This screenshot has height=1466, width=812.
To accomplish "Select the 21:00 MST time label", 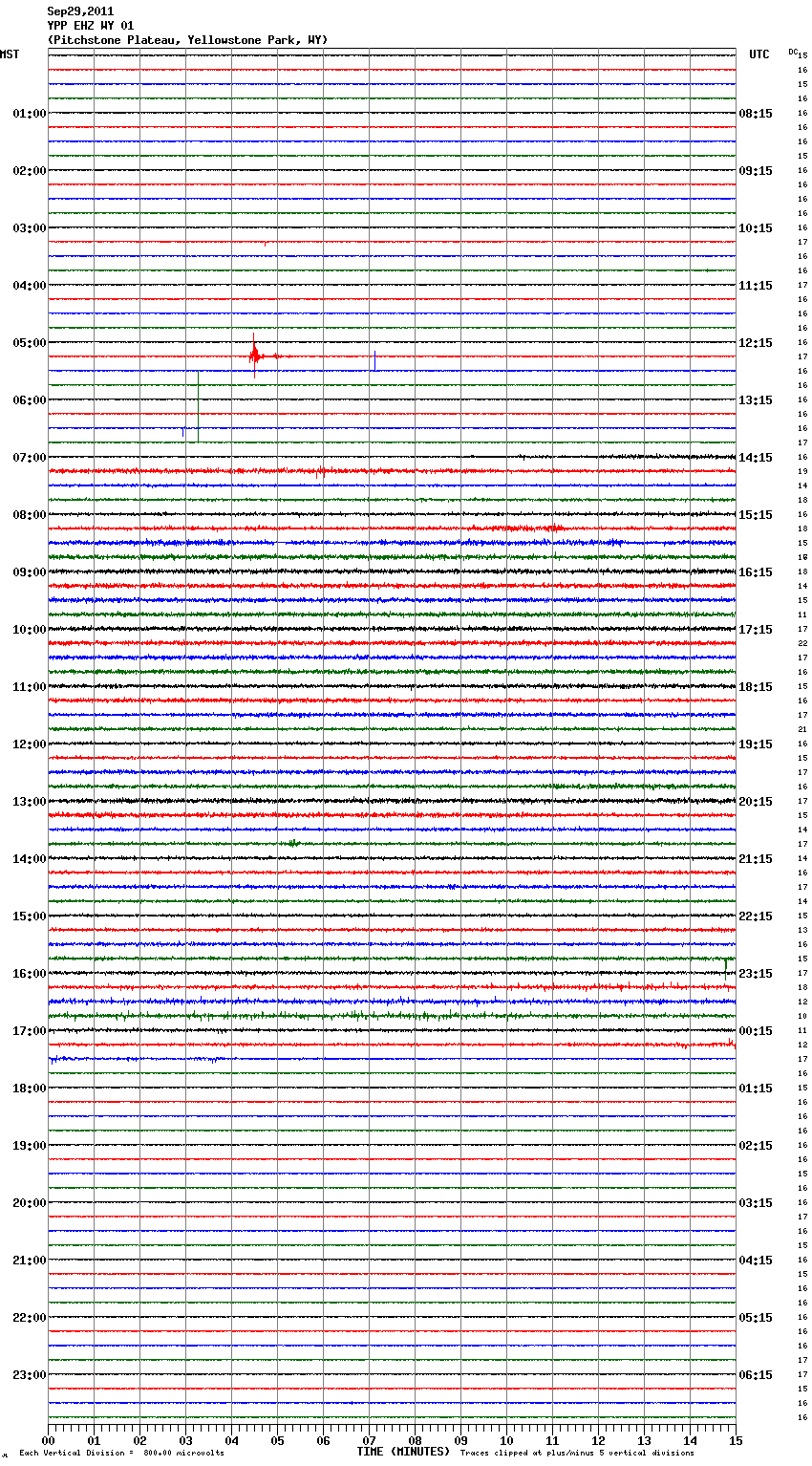I will tap(30, 1261).
